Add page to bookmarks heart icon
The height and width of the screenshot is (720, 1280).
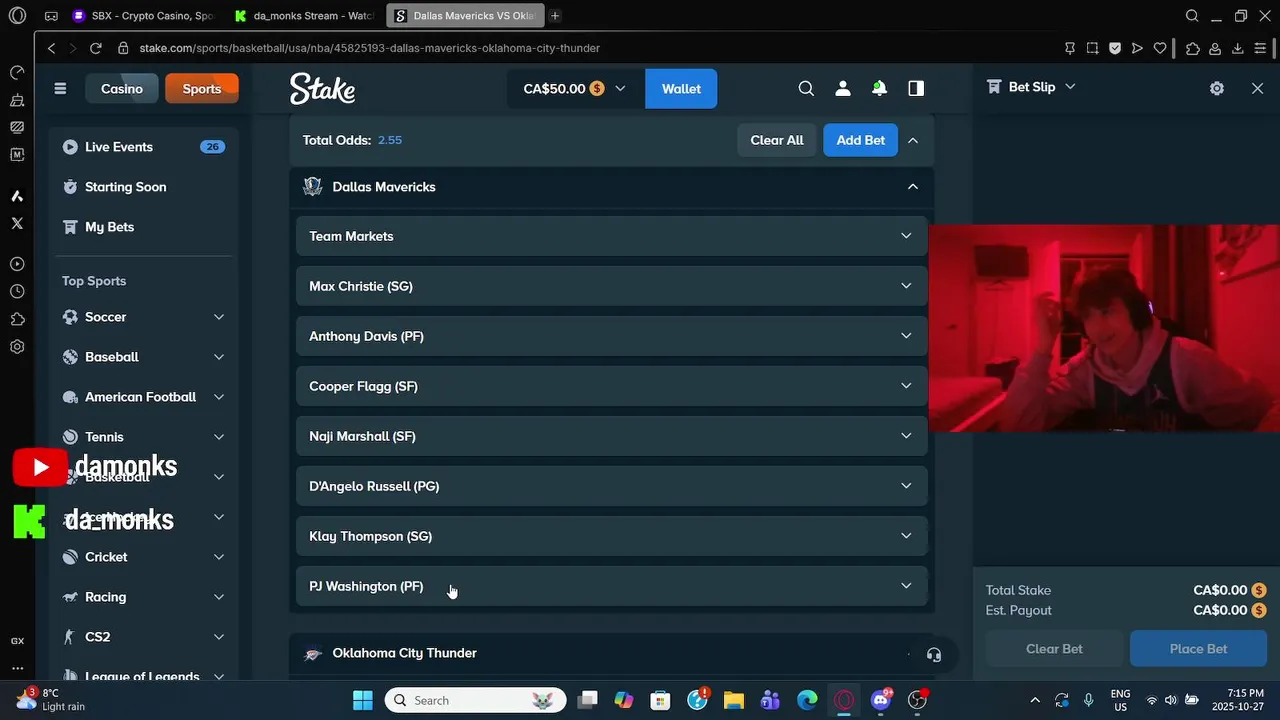[x=1160, y=48]
